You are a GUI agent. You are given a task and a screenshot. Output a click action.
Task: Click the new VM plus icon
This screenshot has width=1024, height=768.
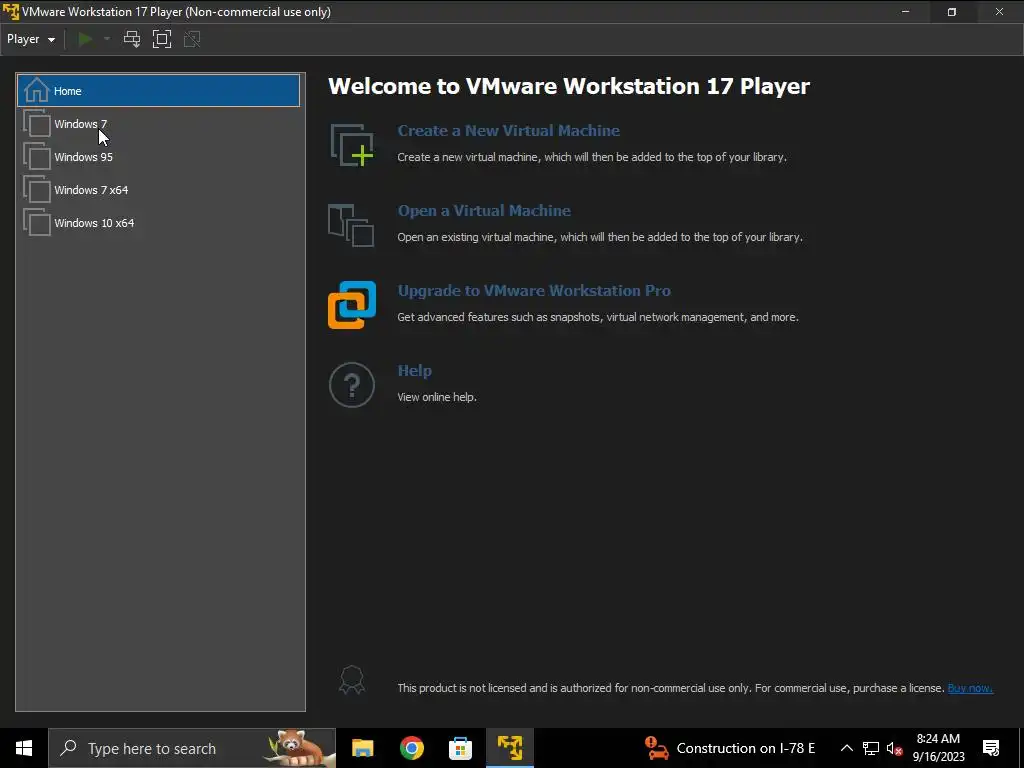click(352, 145)
